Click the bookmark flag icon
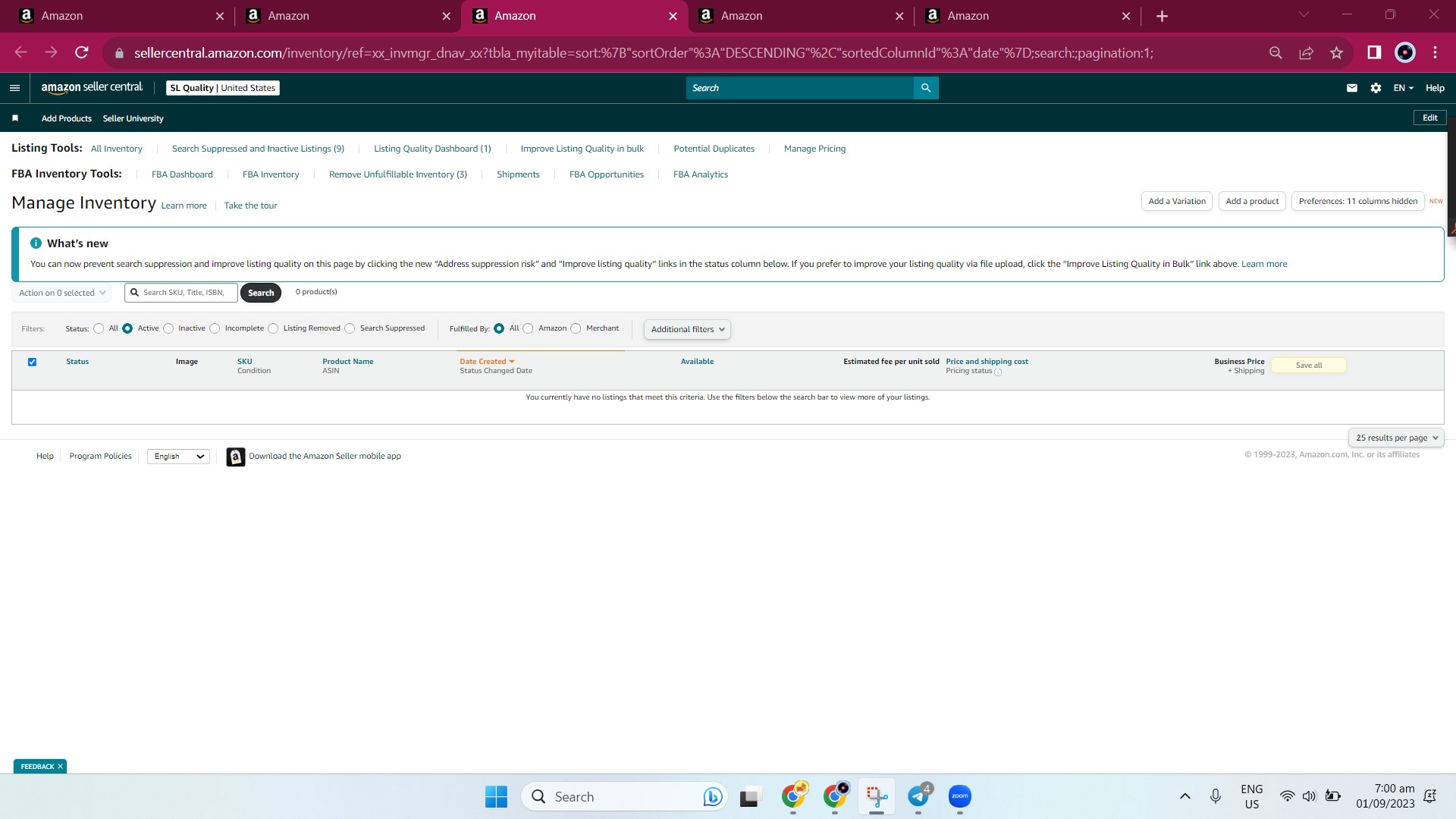The width and height of the screenshot is (1456, 819). (14, 118)
